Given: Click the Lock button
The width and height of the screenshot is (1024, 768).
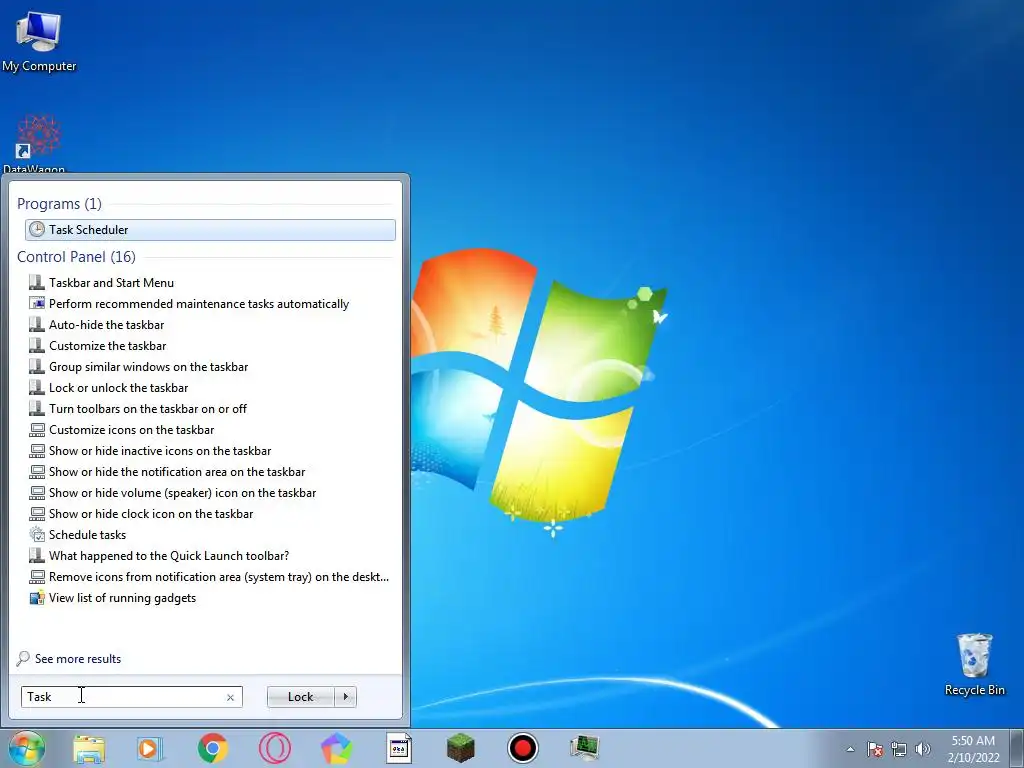Looking at the screenshot, I should coord(300,697).
